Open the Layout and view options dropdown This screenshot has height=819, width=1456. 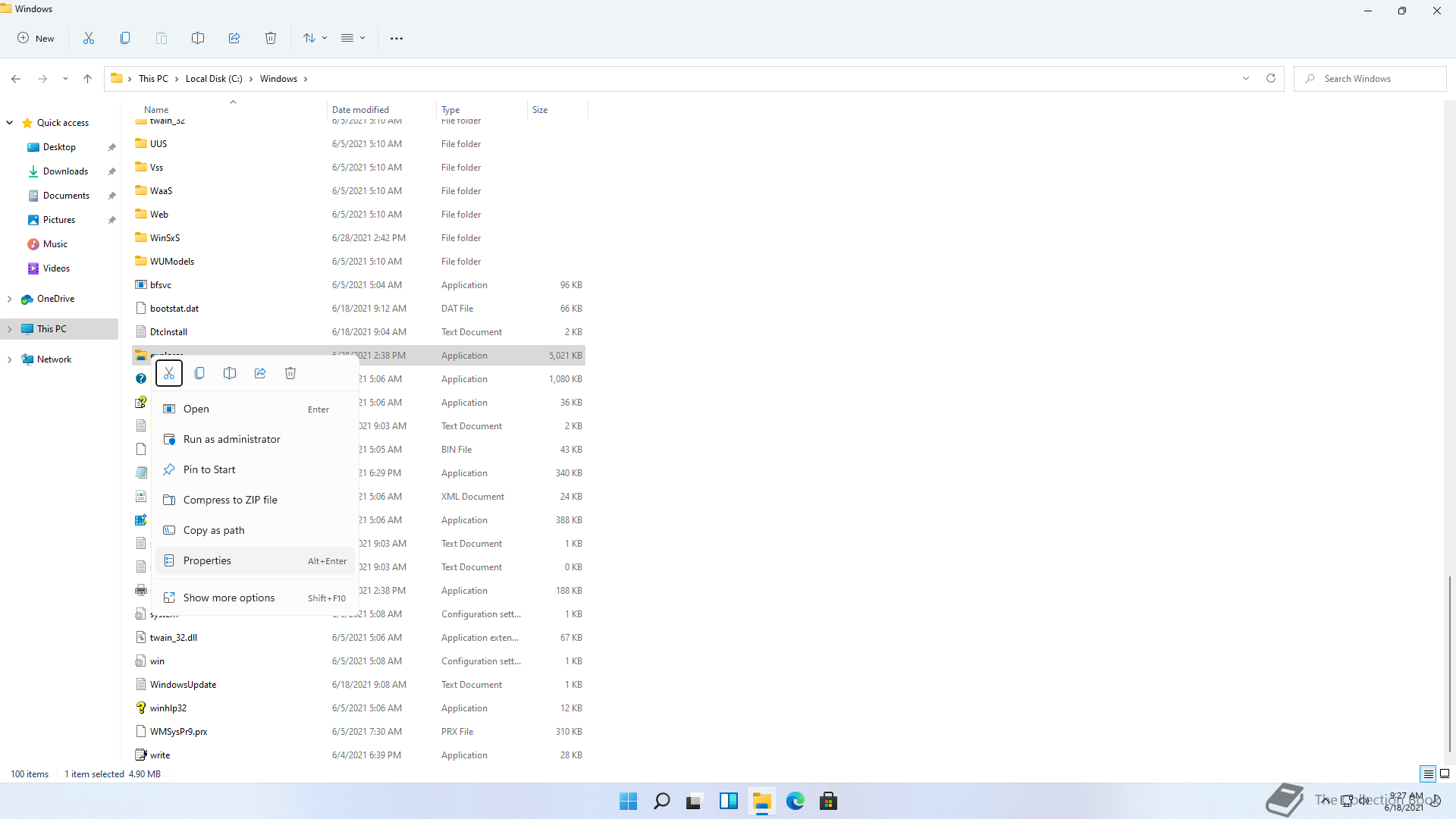pyautogui.click(x=353, y=38)
